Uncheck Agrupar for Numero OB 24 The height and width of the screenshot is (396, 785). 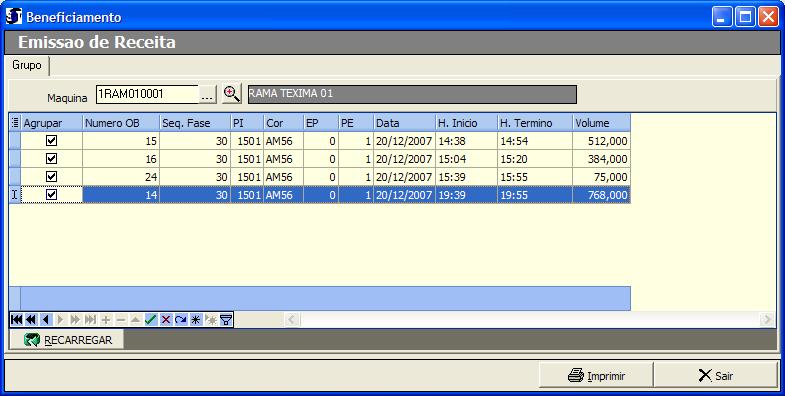51,177
